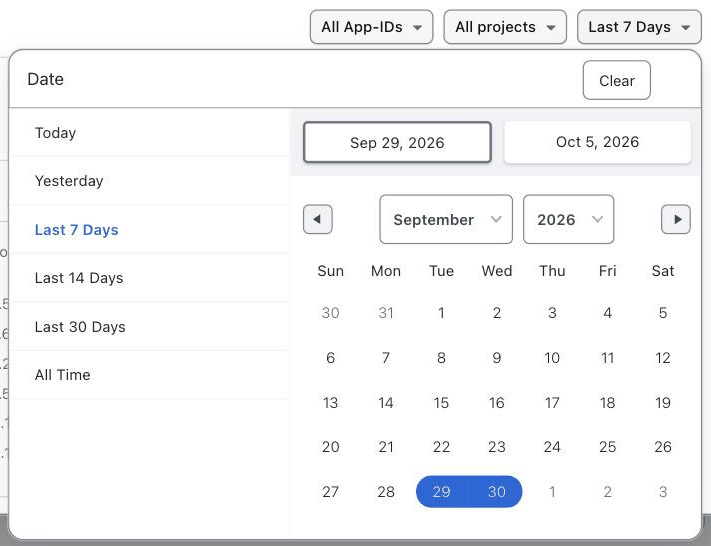Choose the Last 7 Days preset
Viewport: 711px width, 546px height.
[x=150, y=229]
